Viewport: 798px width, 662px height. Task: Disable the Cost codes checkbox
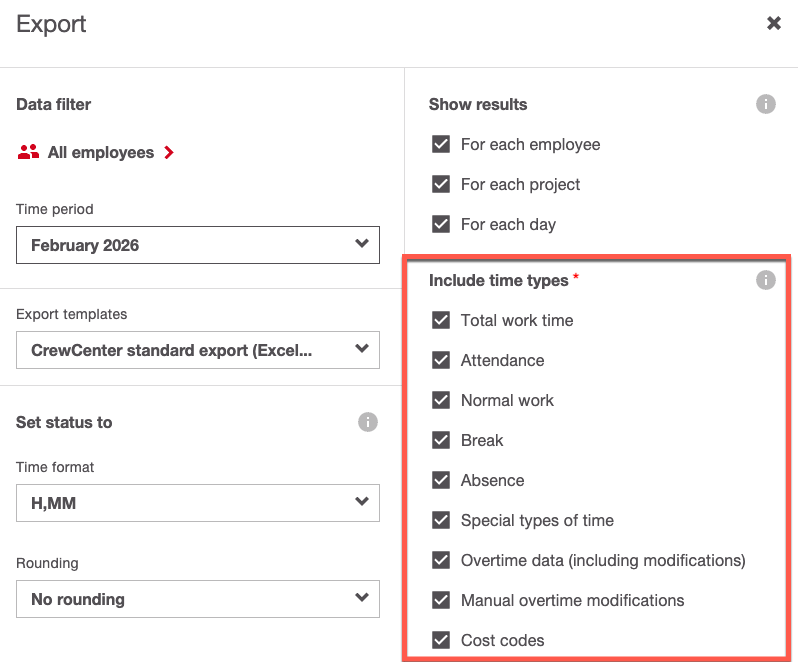[441, 640]
